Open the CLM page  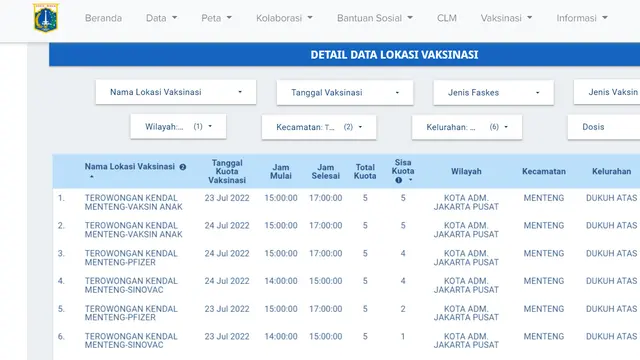[447, 18]
